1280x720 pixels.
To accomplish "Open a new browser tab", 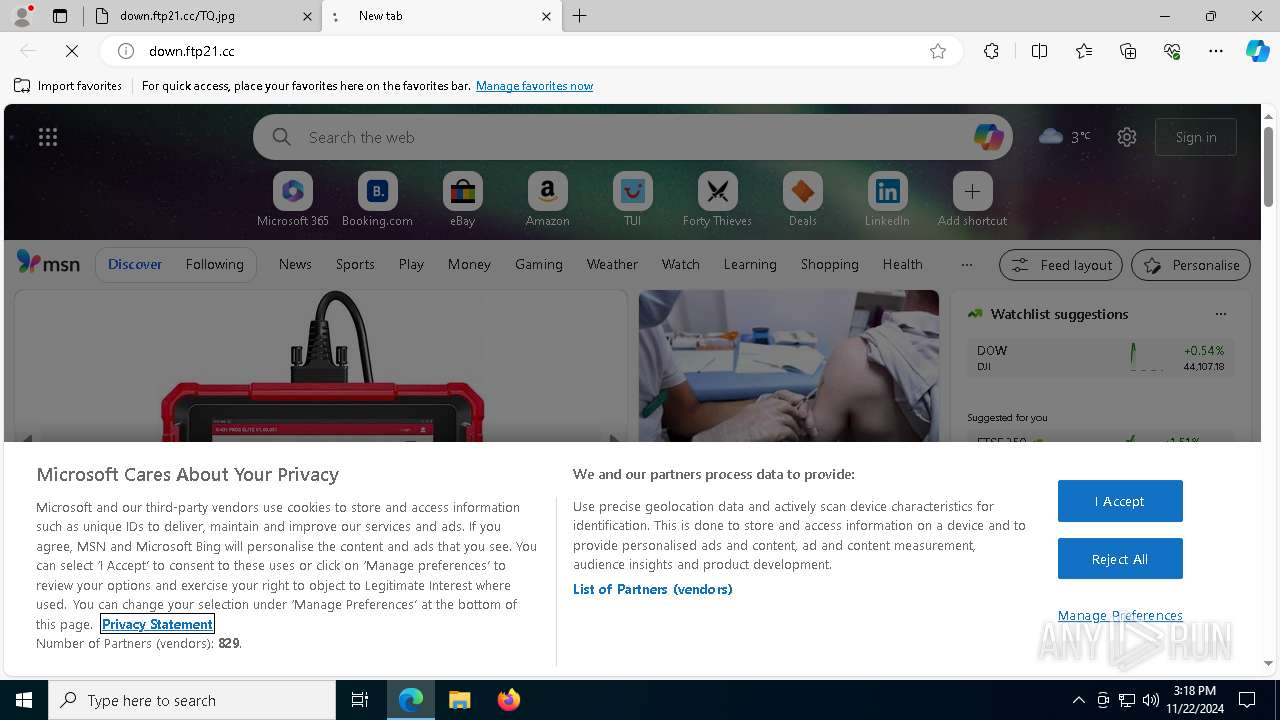I will point(580,16).
